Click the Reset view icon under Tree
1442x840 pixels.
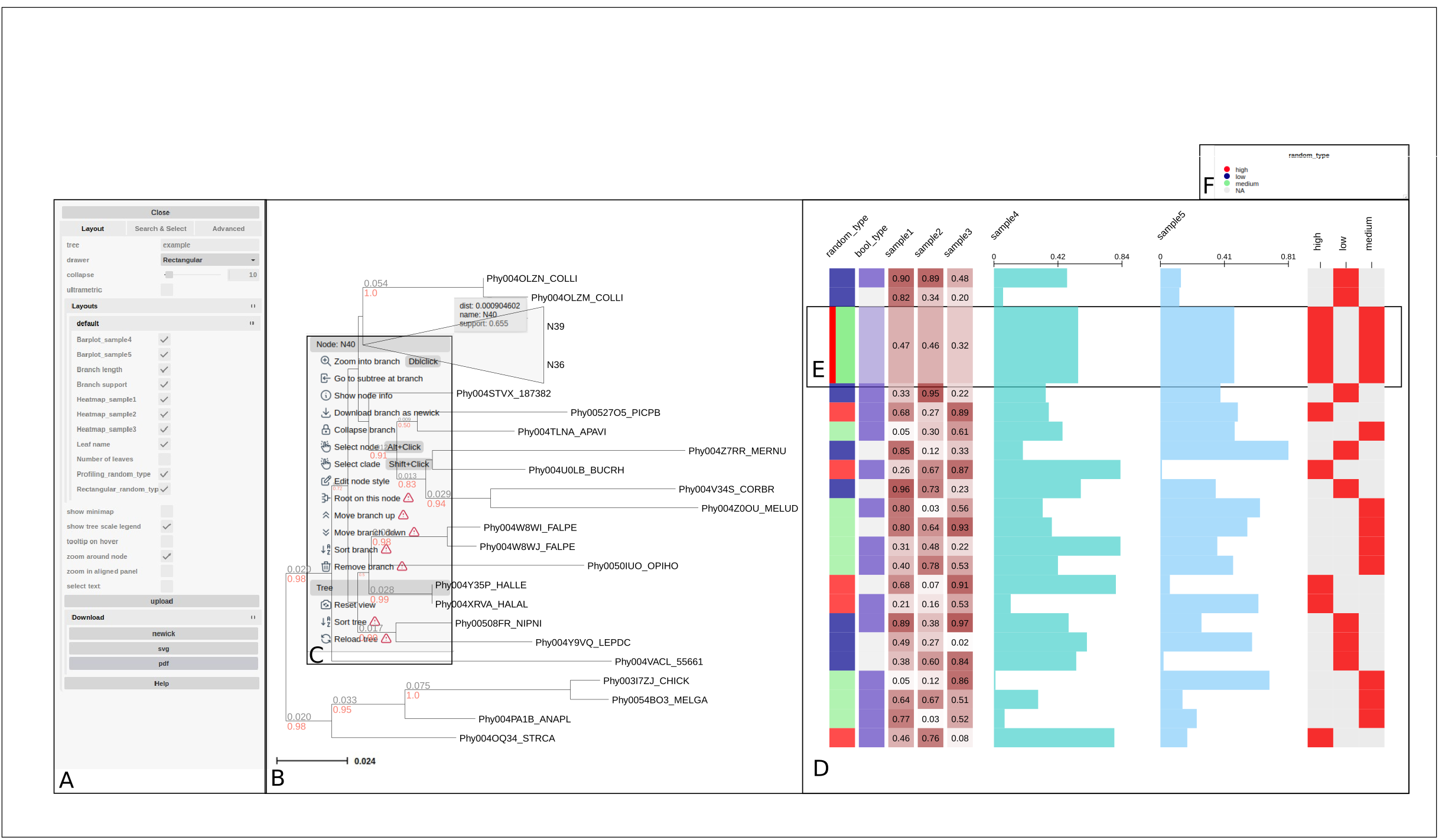pos(326,605)
